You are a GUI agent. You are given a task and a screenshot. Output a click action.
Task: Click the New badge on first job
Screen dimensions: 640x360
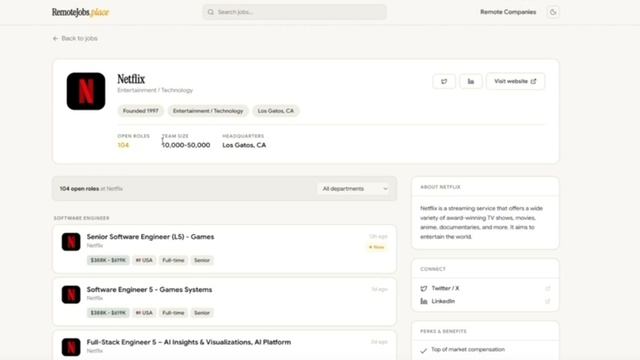click(x=376, y=247)
